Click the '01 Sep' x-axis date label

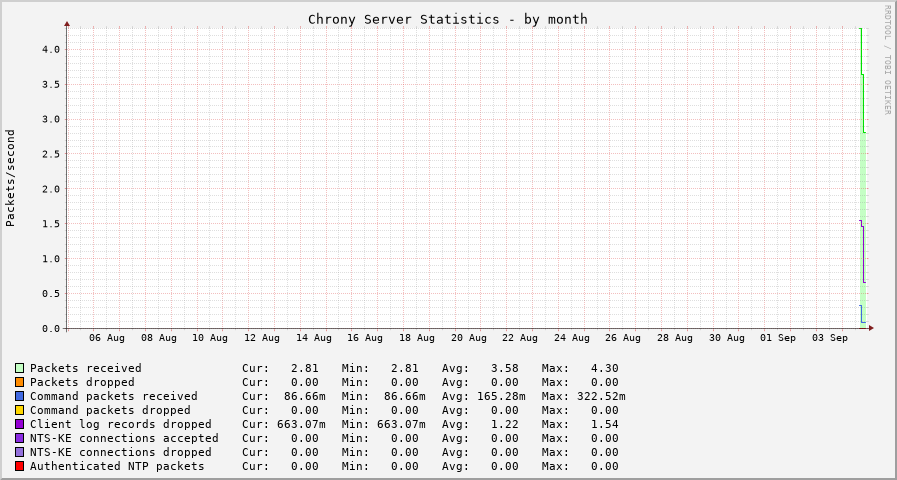[778, 338]
